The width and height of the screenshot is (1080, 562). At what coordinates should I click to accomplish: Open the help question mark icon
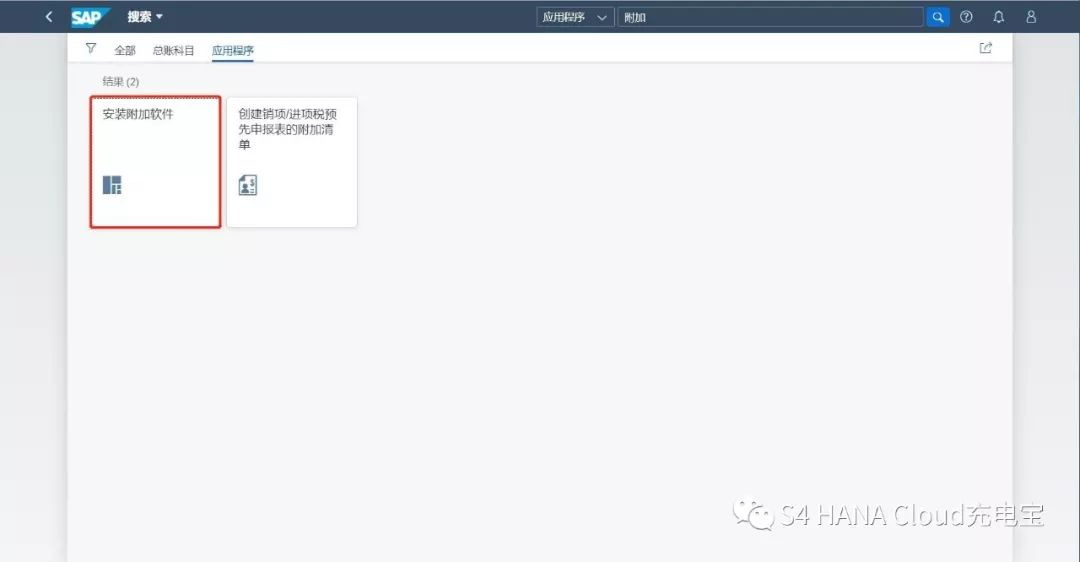pos(966,17)
